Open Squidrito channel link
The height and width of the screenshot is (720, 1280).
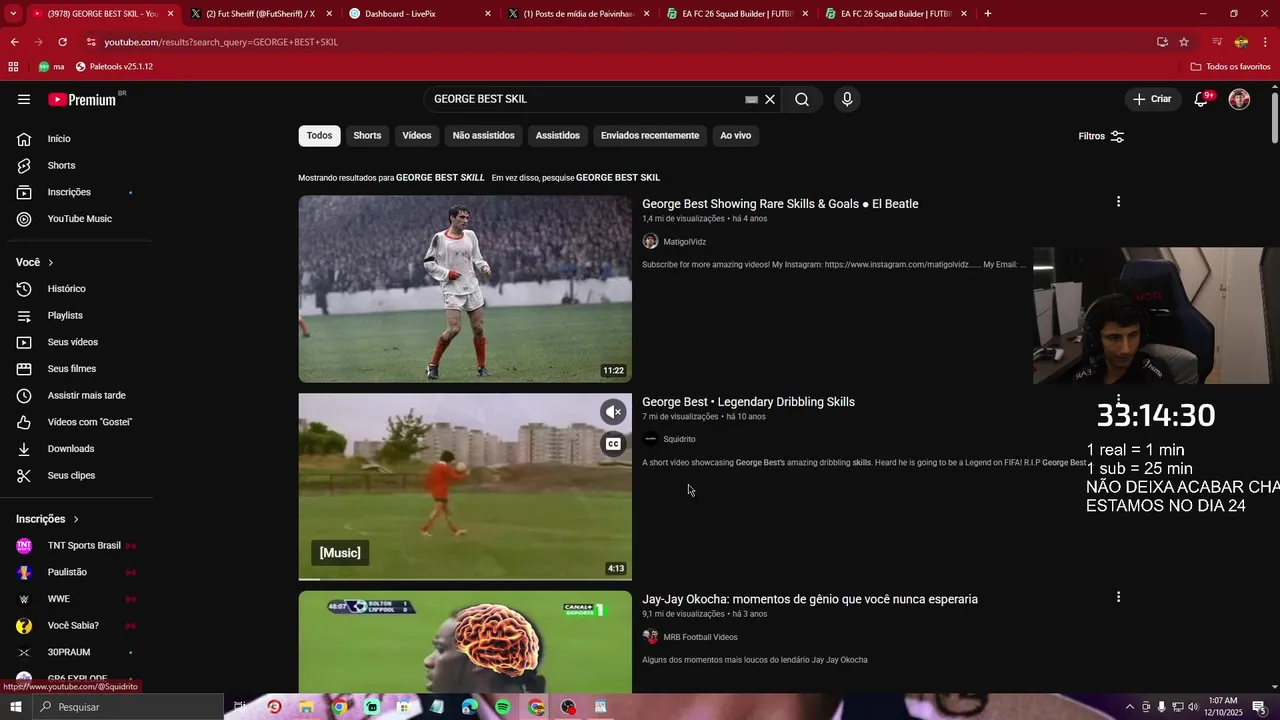(679, 439)
